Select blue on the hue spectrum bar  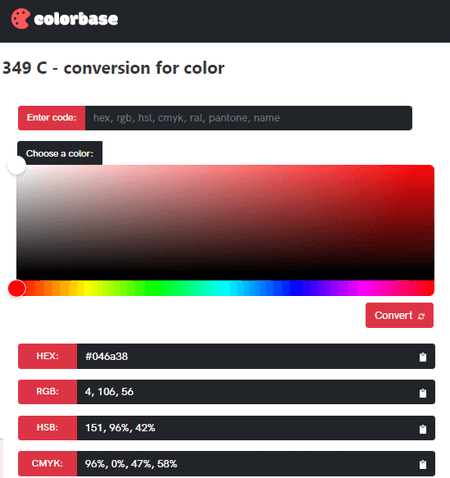pyautogui.click(x=295, y=288)
